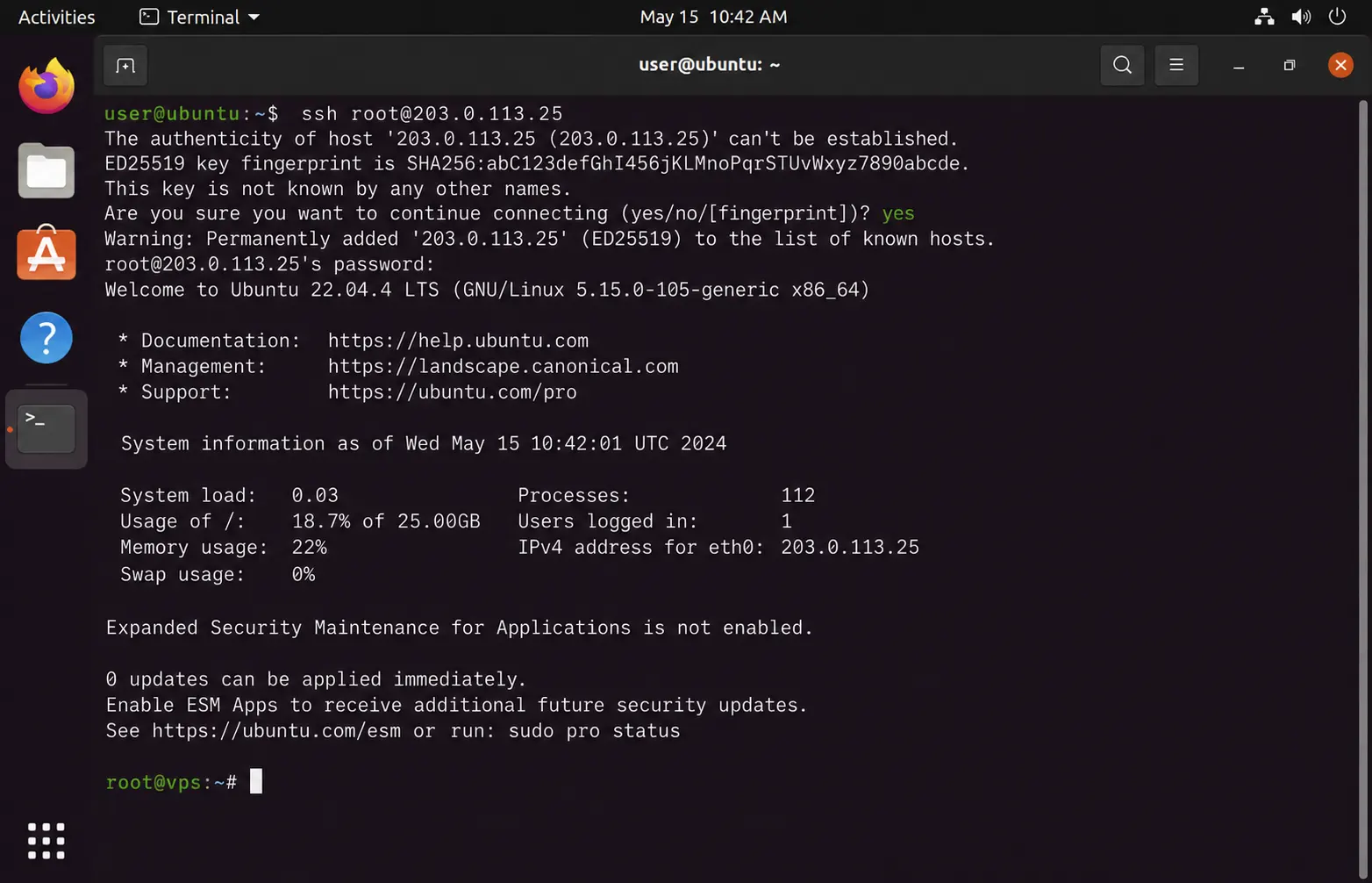Click the 'user@ubuntu: ~' window title
This screenshot has height=883, width=1372.
(709, 65)
